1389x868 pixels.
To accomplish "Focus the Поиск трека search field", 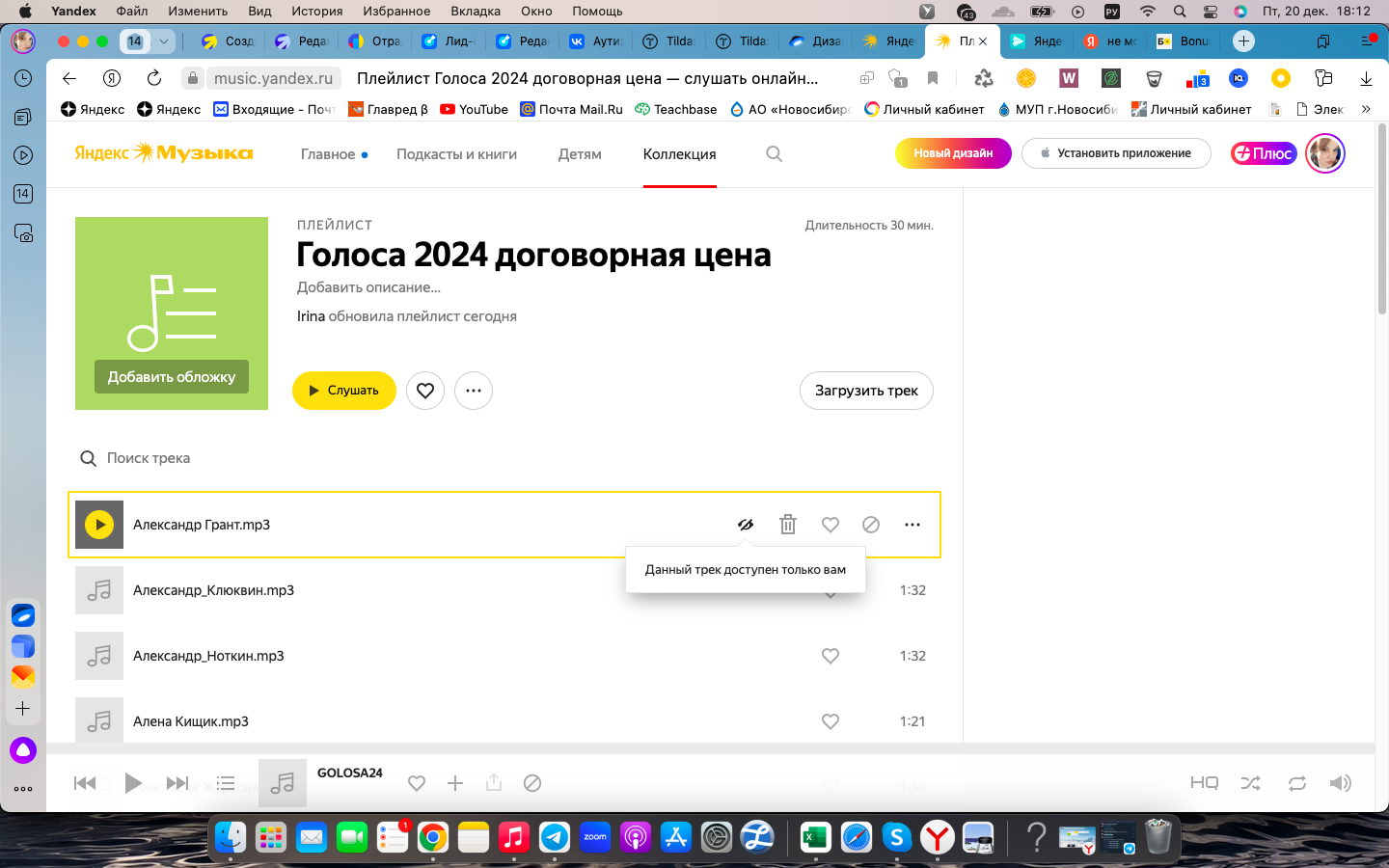I will (149, 458).
